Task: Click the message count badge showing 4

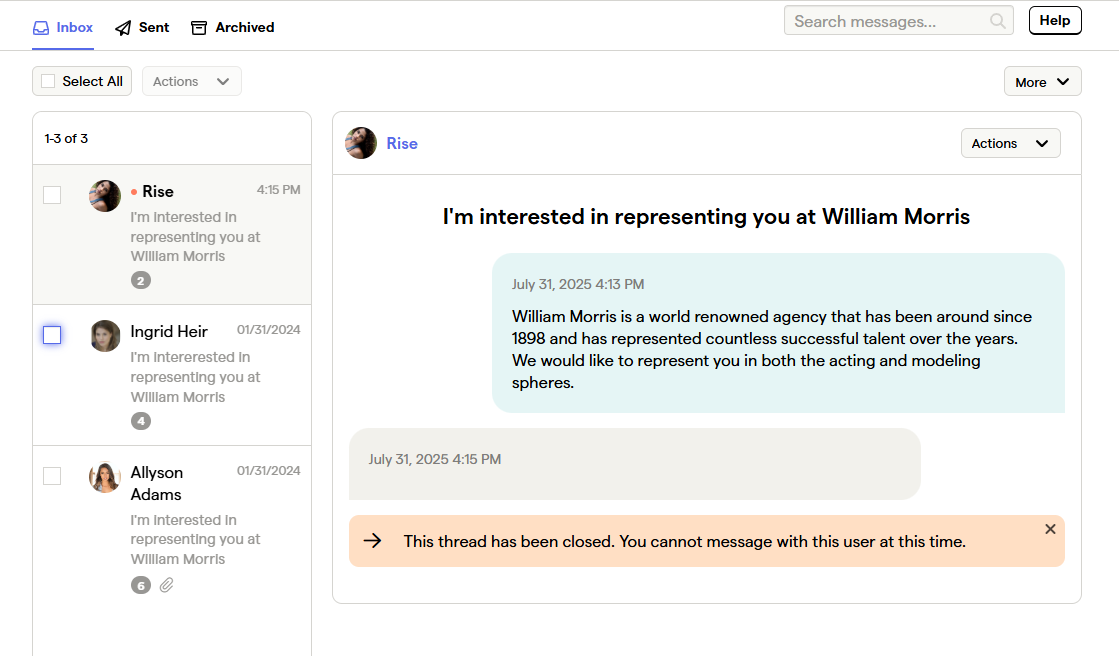Action: pyautogui.click(x=141, y=421)
